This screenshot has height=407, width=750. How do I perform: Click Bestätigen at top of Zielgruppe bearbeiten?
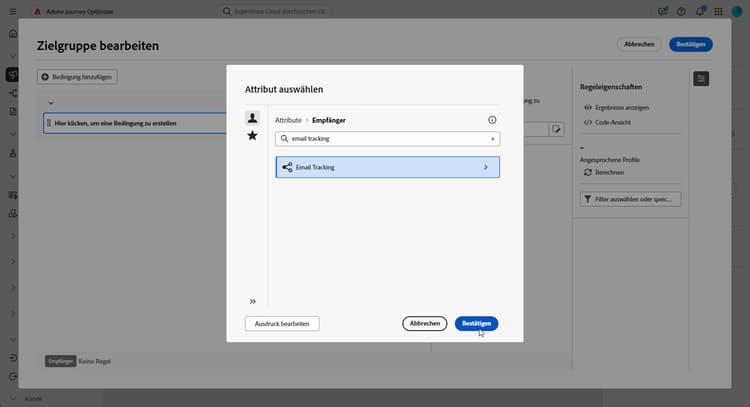point(691,44)
